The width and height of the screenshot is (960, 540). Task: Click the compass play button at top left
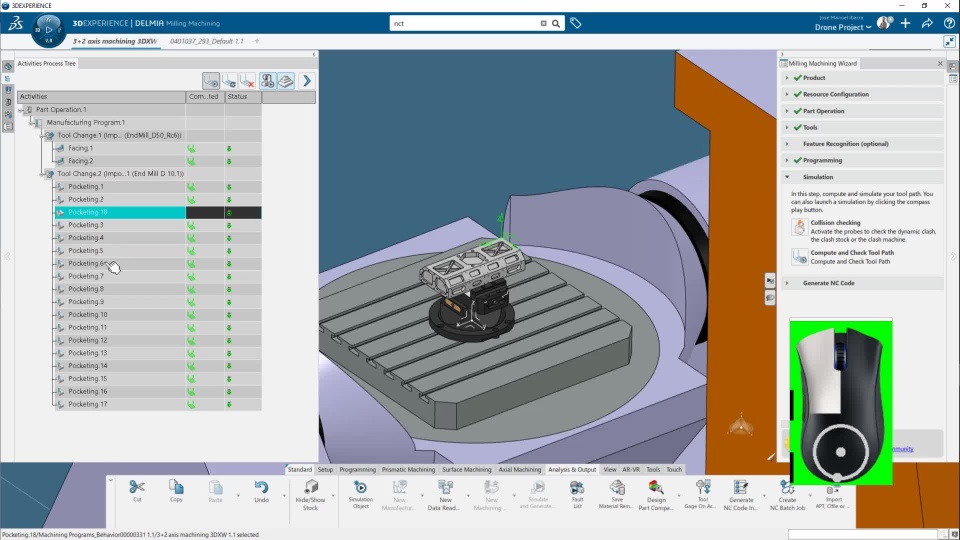[x=49, y=29]
